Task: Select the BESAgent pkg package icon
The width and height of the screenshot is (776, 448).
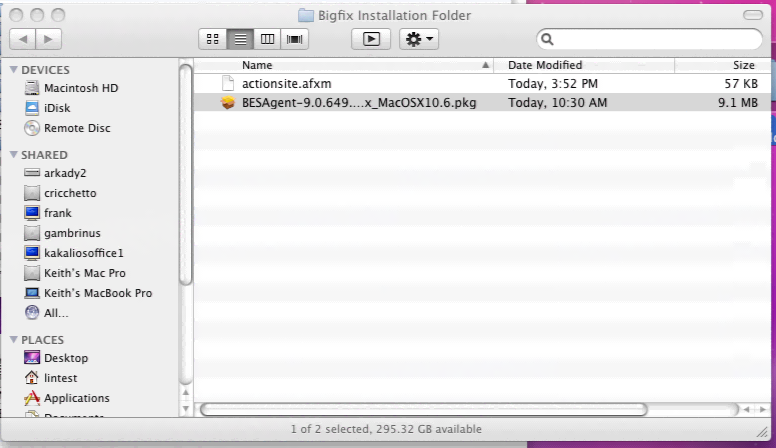Action: (228, 102)
